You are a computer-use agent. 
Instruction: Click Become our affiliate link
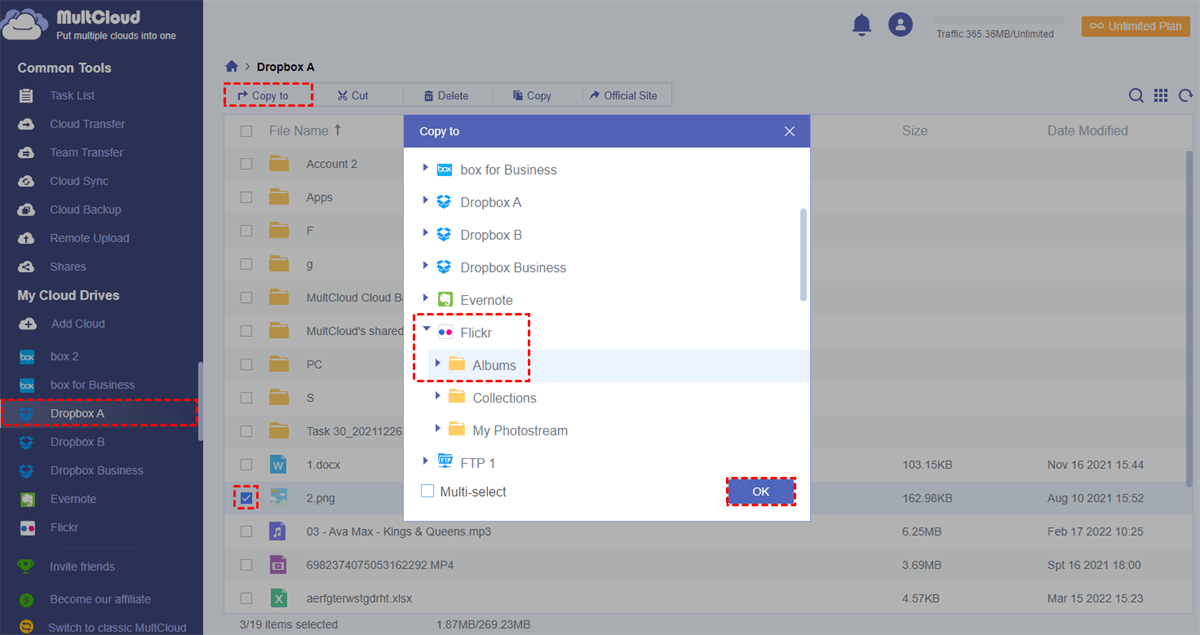(x=100, y=600)
